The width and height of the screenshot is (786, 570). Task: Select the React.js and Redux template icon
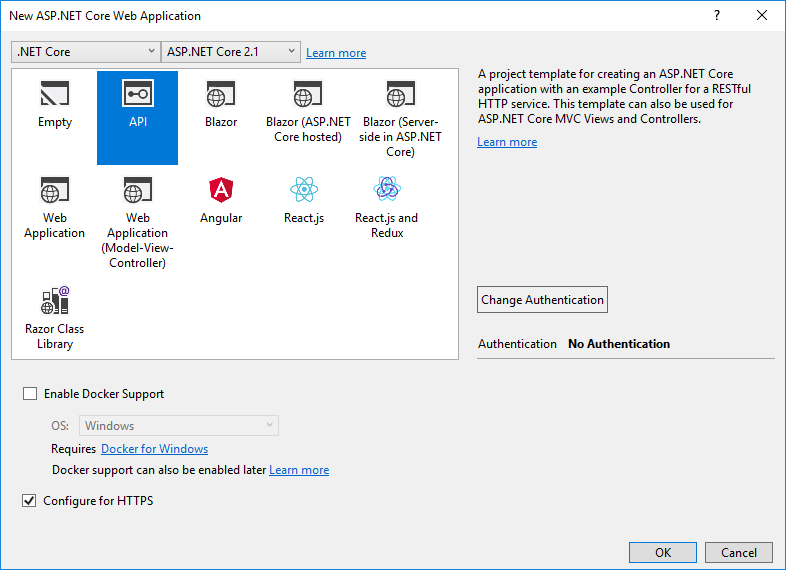point(387,188)
